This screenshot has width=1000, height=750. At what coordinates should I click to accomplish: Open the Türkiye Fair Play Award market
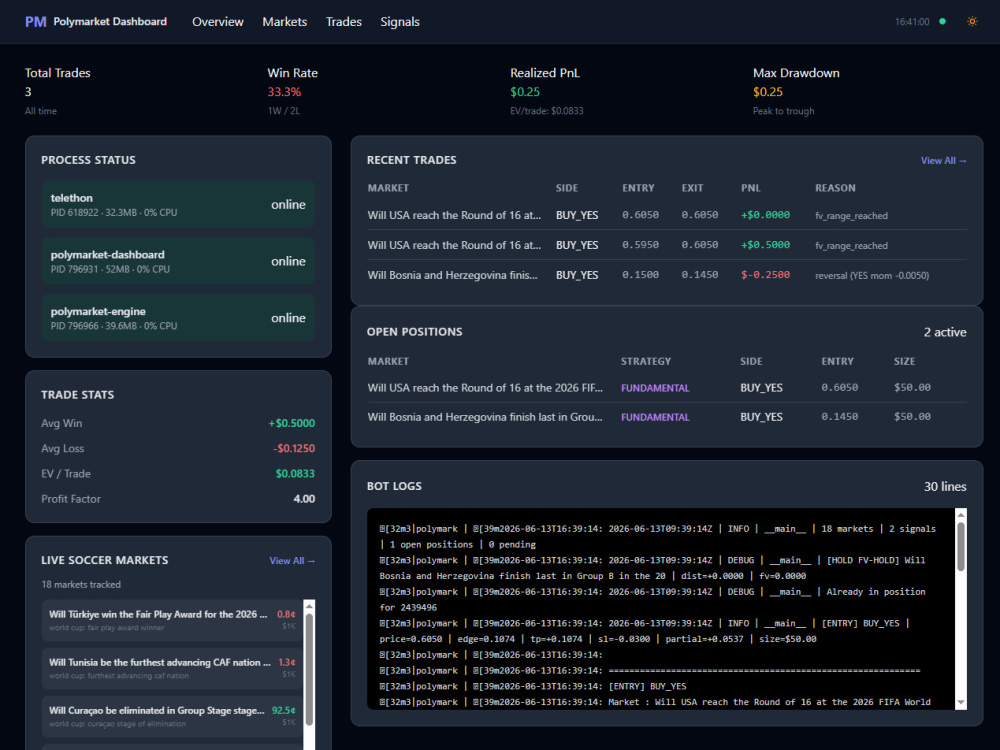tap(172, 620)
